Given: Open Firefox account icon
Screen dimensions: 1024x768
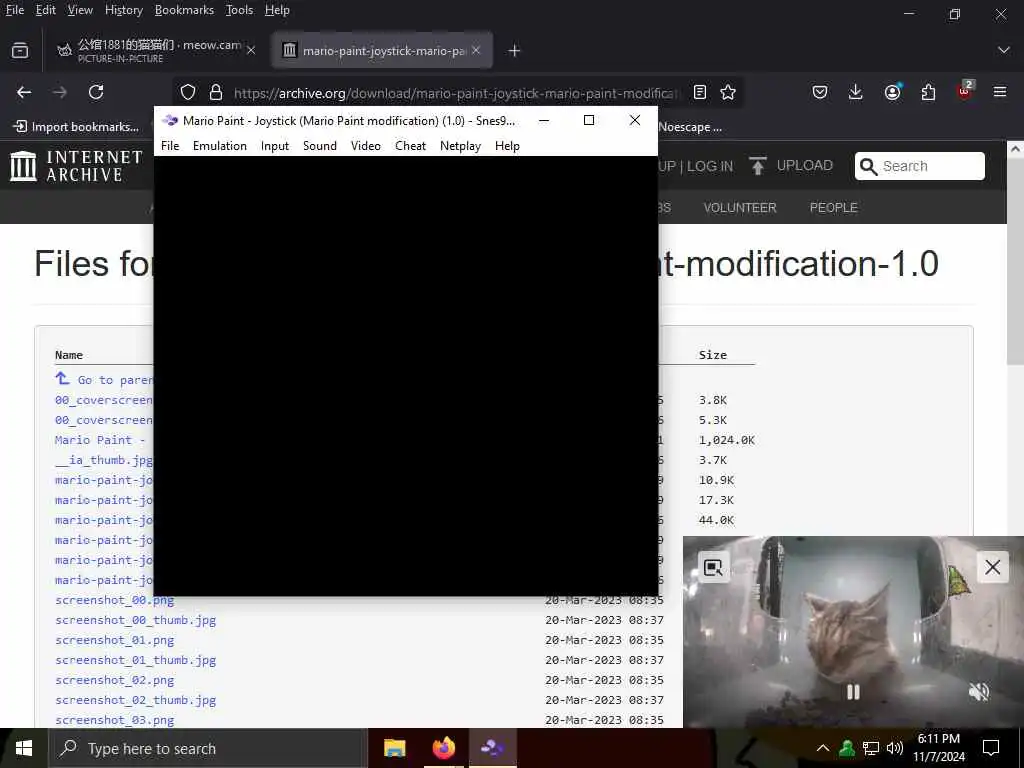Looking at the screenshot, I should tap(892, 92).
